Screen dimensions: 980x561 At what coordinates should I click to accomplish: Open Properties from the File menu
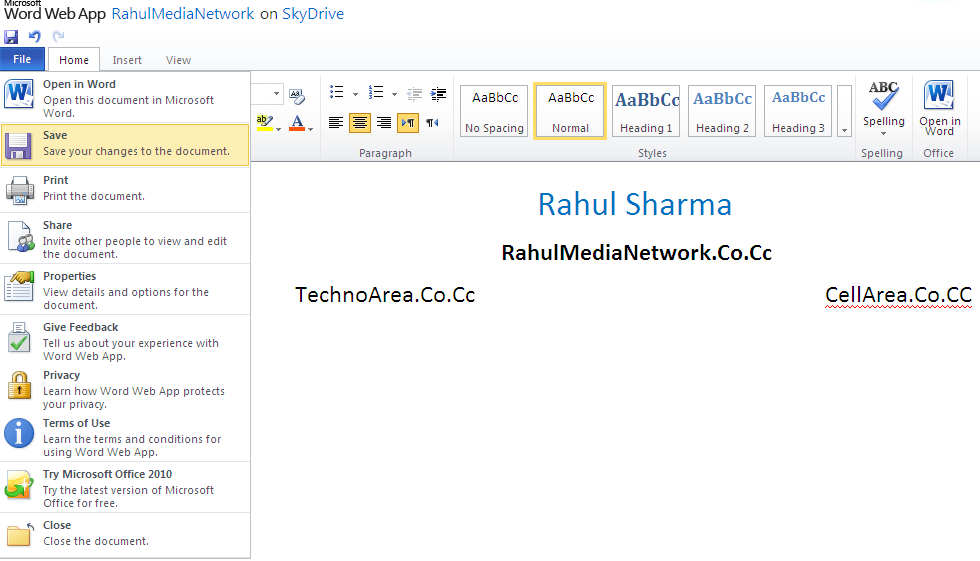pyautogui.click(x=125, y=290)
